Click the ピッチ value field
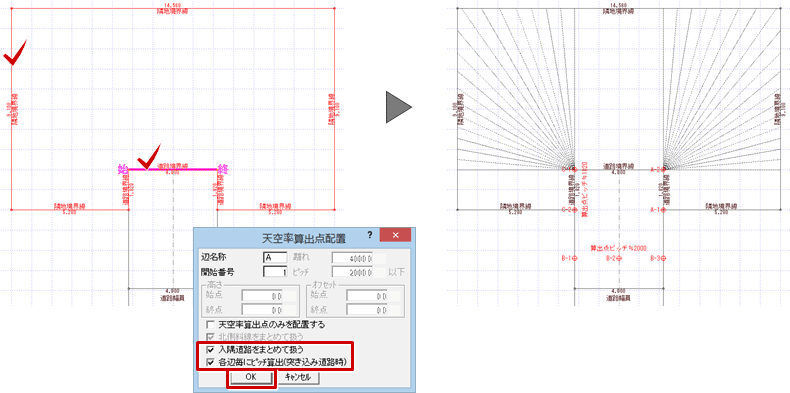This screenshot has height=393, width=790. tap(352, 272)
